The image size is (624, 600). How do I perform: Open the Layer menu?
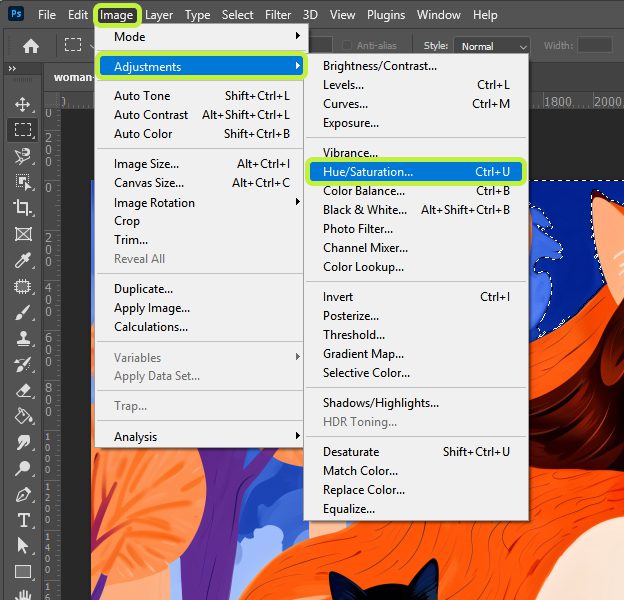(x=159, y=15)
